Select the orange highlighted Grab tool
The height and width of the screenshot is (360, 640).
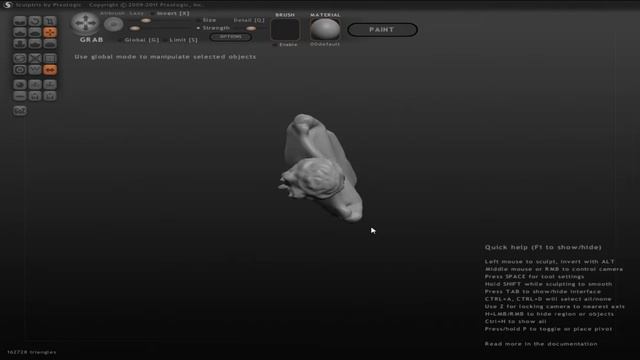tap(50, 32)
